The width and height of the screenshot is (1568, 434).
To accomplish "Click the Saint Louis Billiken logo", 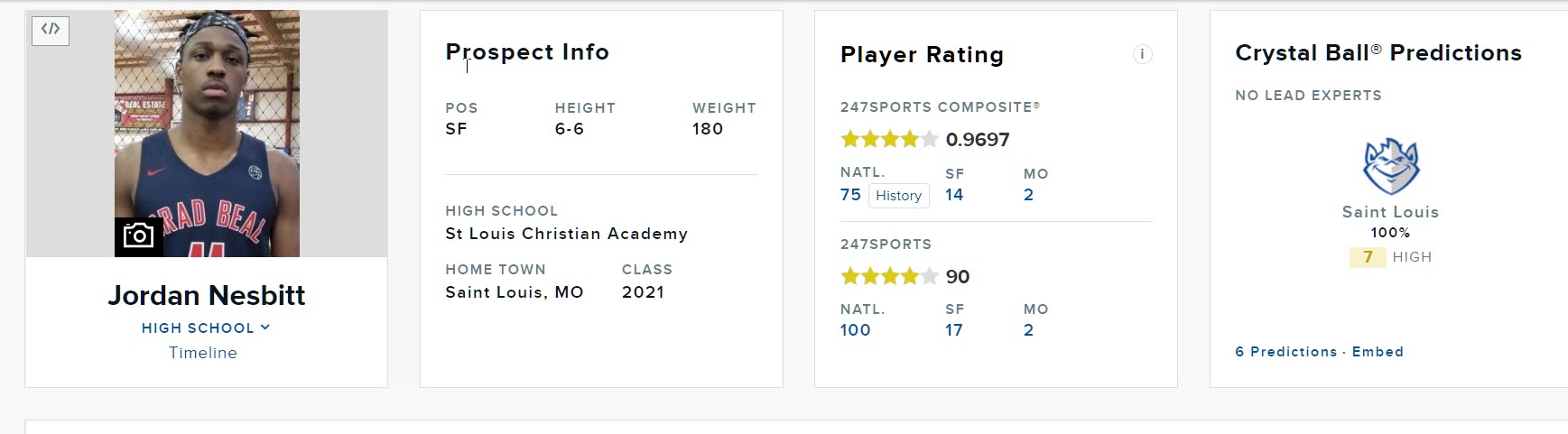I will (1390, 166).
